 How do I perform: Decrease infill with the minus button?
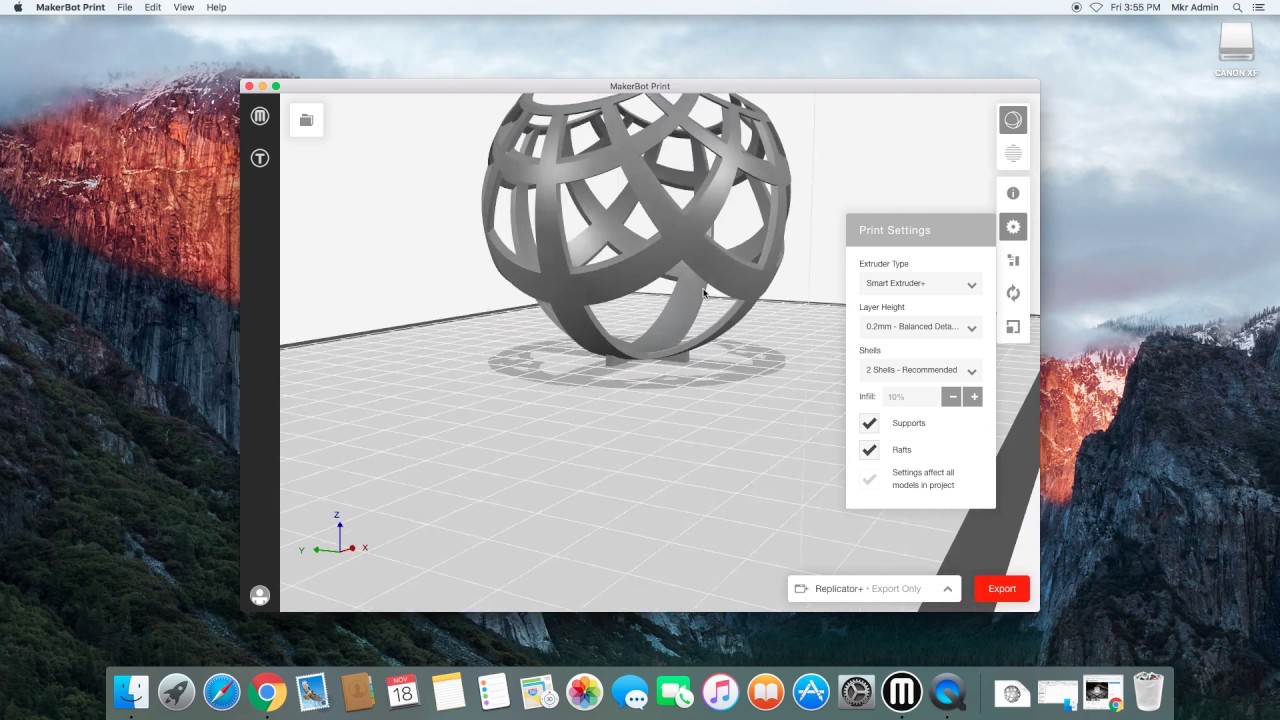click(953, 397)
